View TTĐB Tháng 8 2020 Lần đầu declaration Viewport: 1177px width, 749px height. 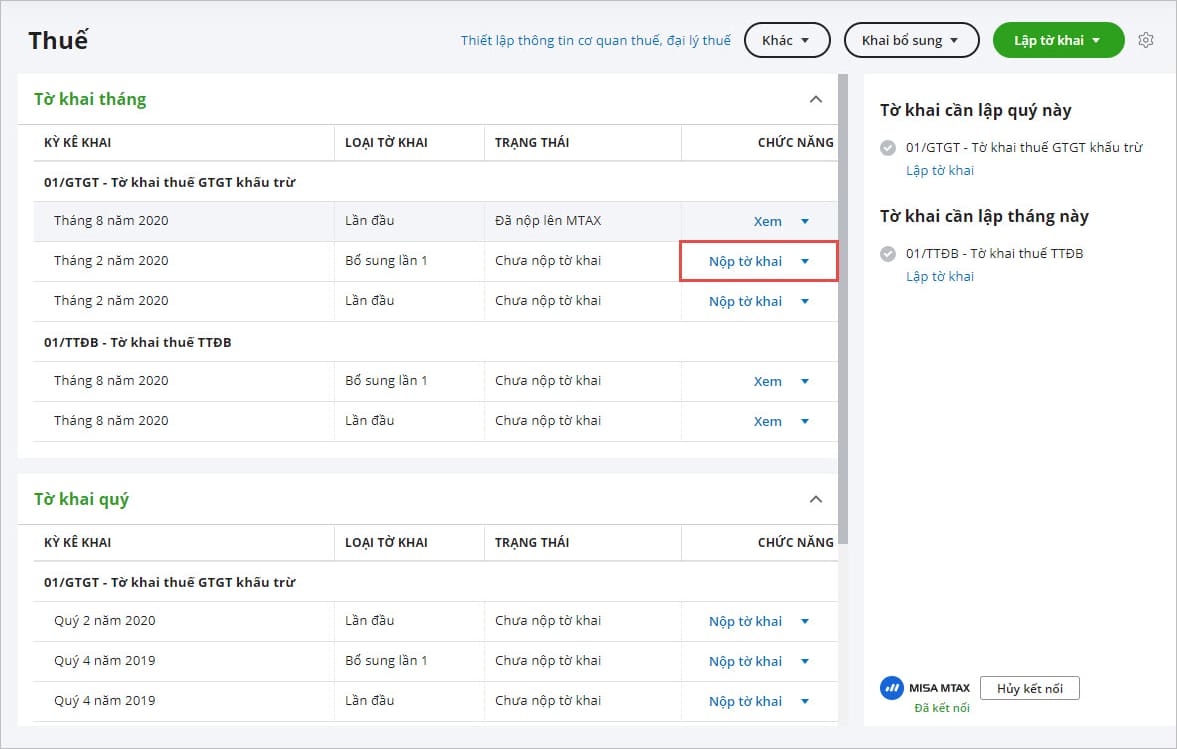pos(767,421)
